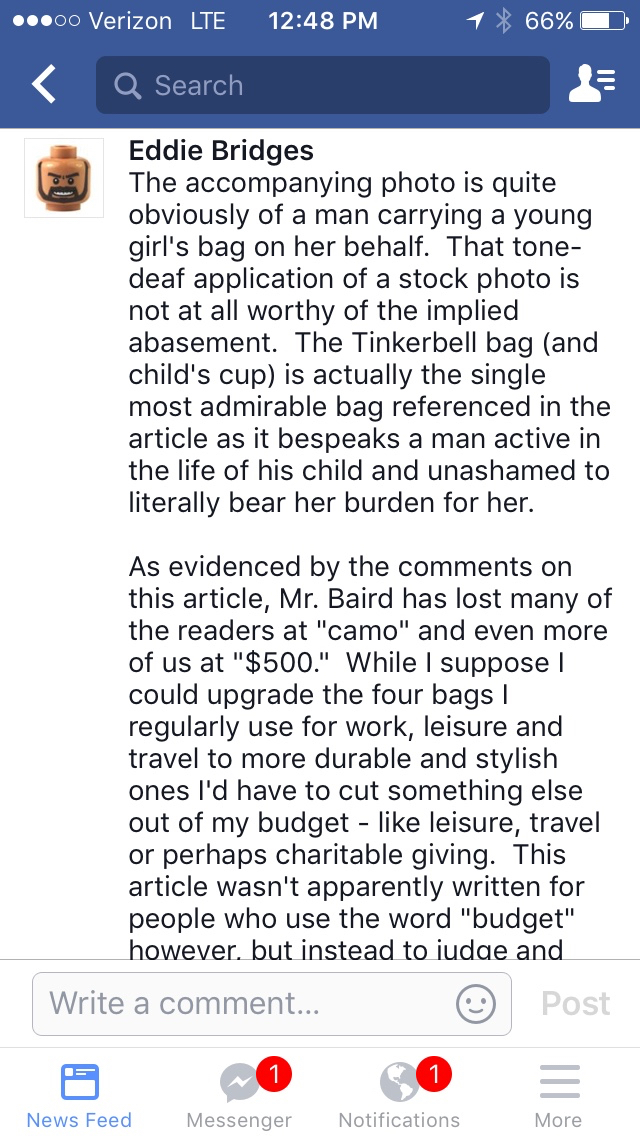The height and width of the screenshot is (1136, 640).
Task: Tap the back arrow in the header
Action: [x=44, y=85]
